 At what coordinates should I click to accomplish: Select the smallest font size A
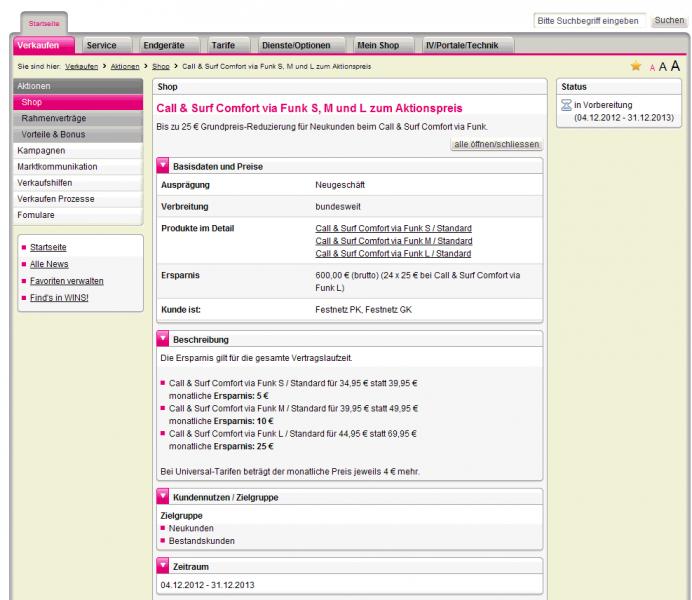coord(652,68)
